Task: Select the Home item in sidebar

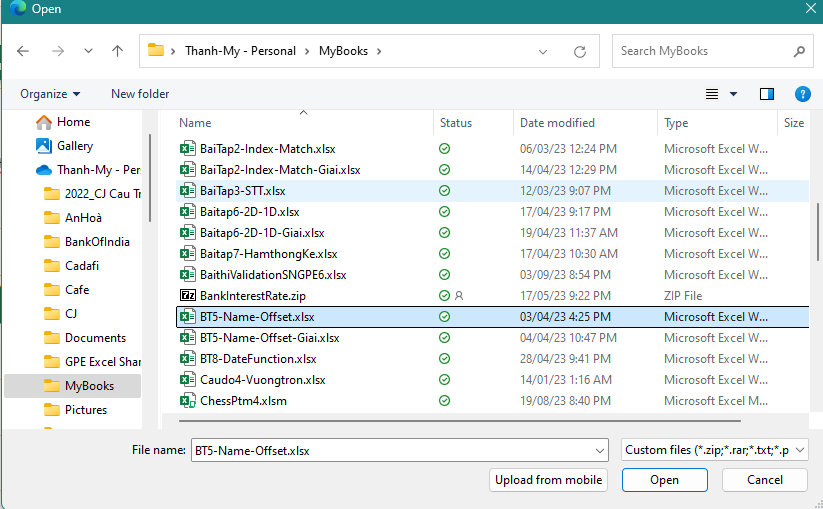Action: click(73, 122)
